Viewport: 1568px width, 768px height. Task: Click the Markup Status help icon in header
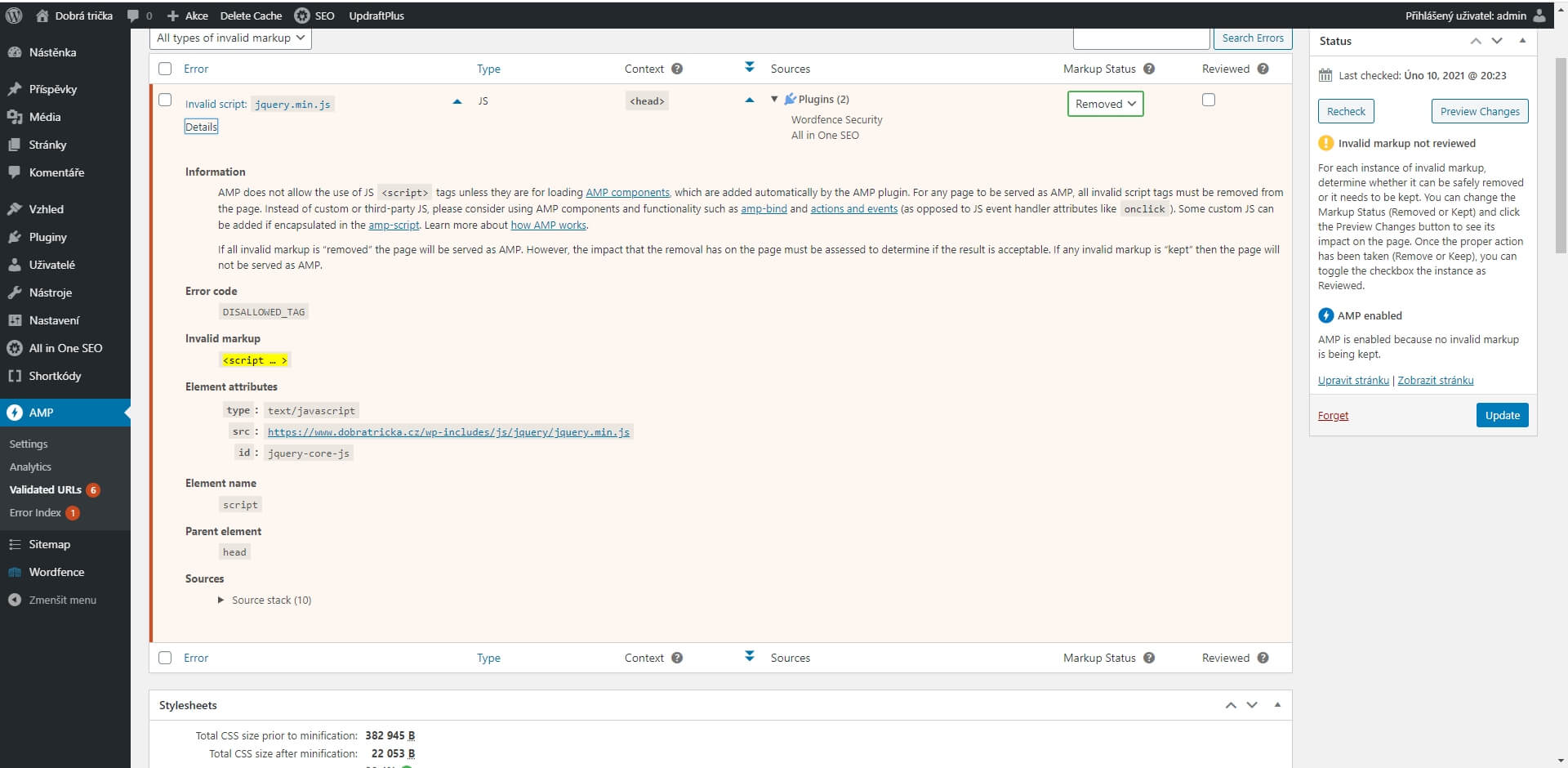1149,69
